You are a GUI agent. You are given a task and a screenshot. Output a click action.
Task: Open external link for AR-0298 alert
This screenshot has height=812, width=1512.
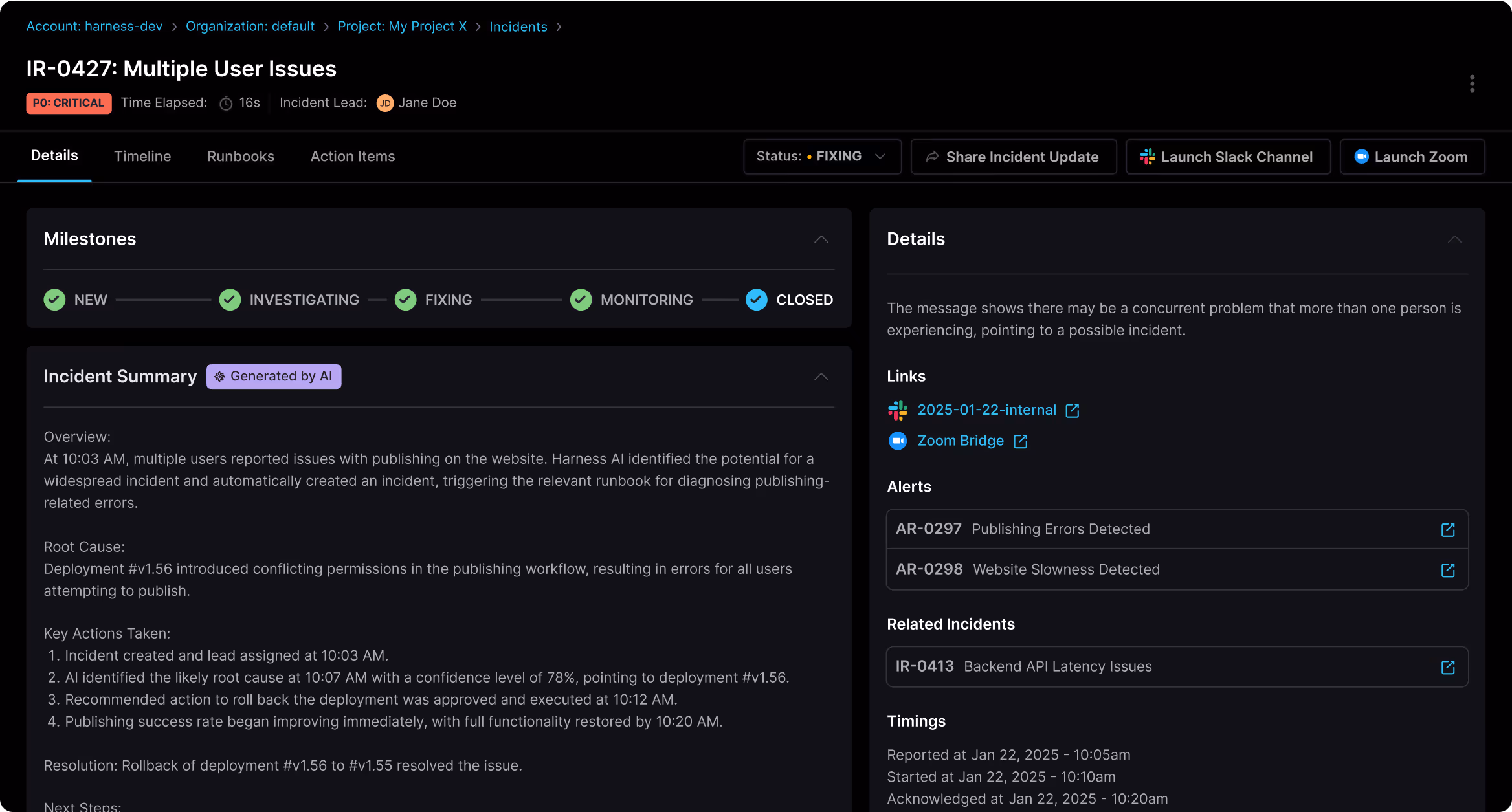1448,570
